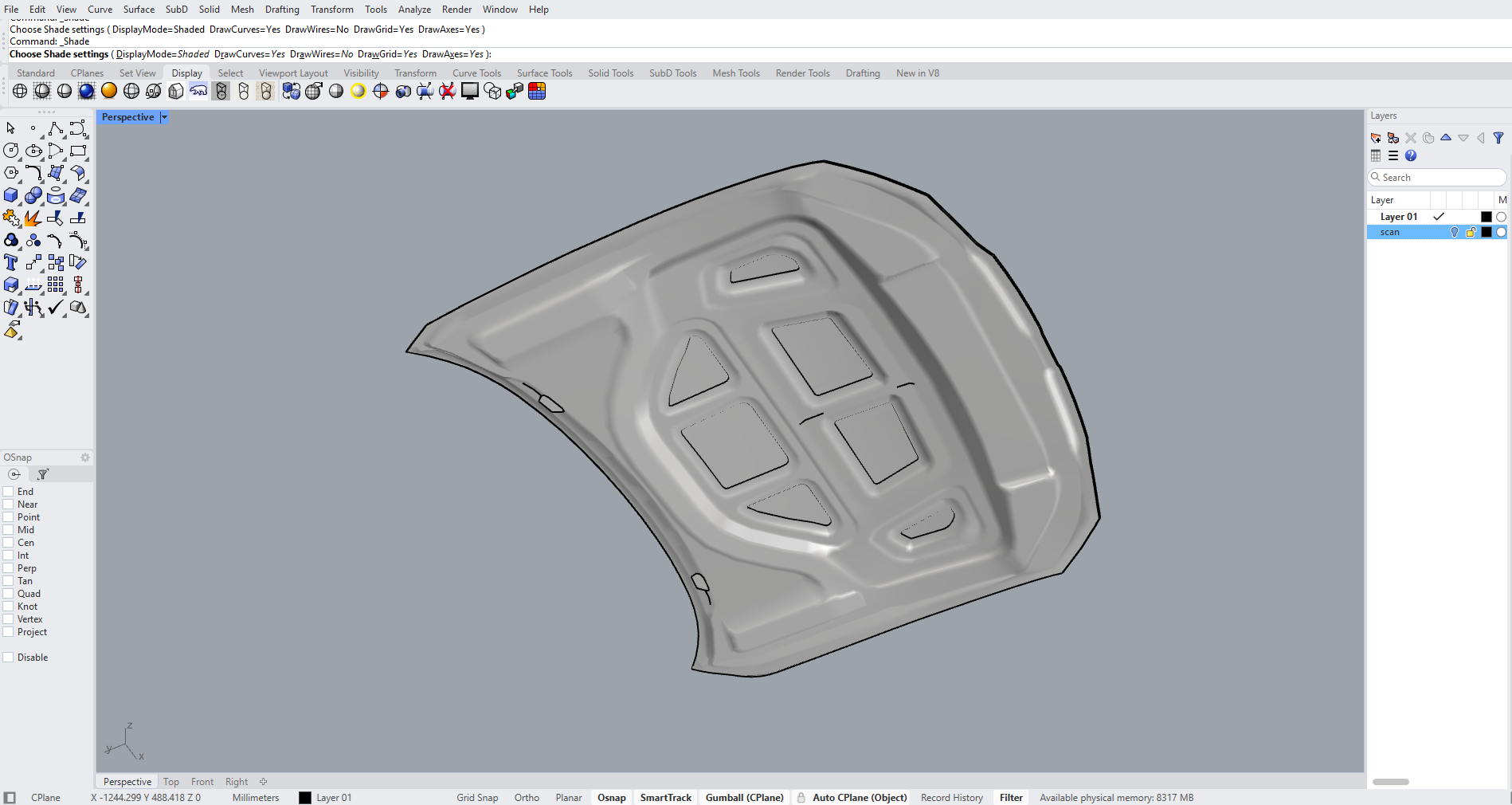
Task: Click the Circle drawing tool
Action: tap(11, 151)
